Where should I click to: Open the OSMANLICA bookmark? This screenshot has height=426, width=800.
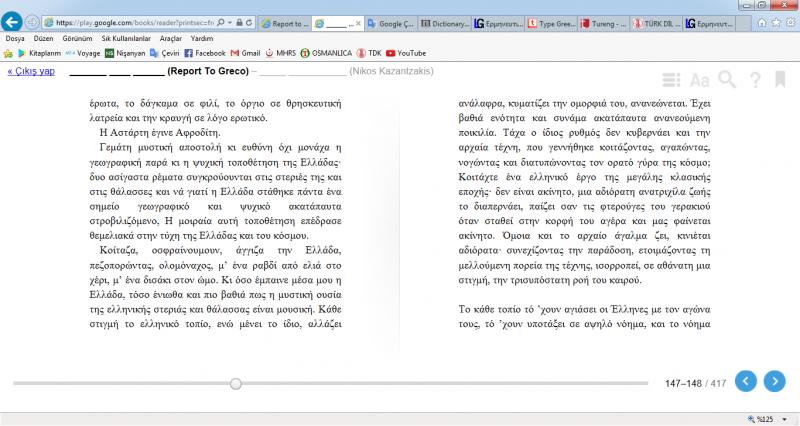tap(326, 53)
